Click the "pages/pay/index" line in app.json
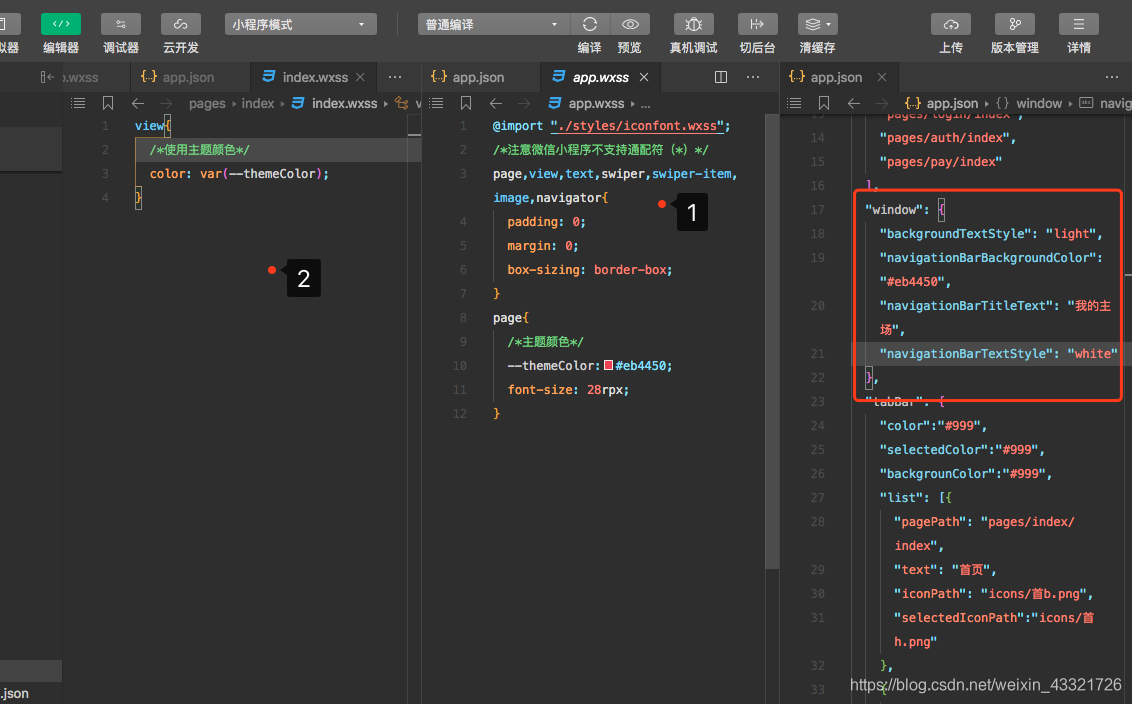Viewport: 1132px width, 704px height. (941, 162)
